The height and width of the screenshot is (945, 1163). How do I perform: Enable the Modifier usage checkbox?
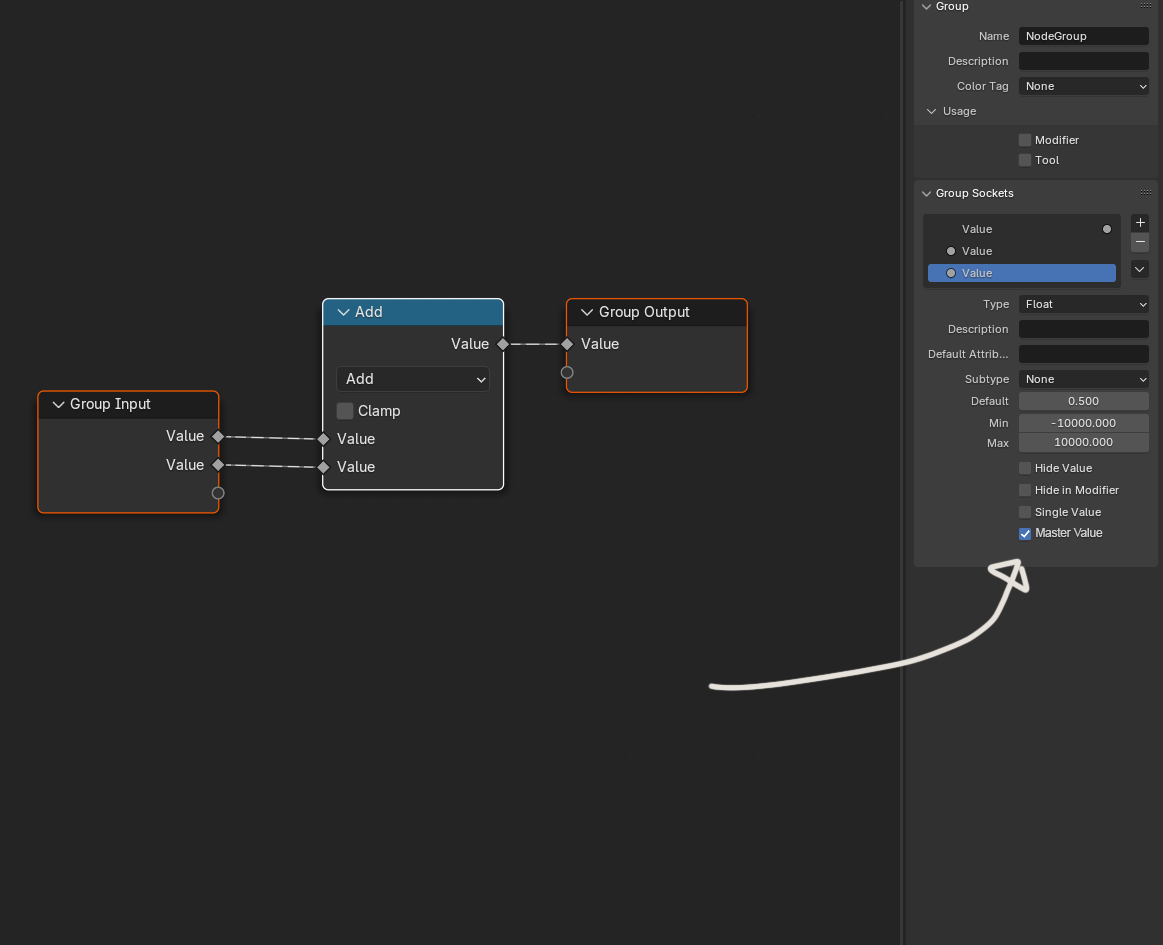pos(1025,140)
